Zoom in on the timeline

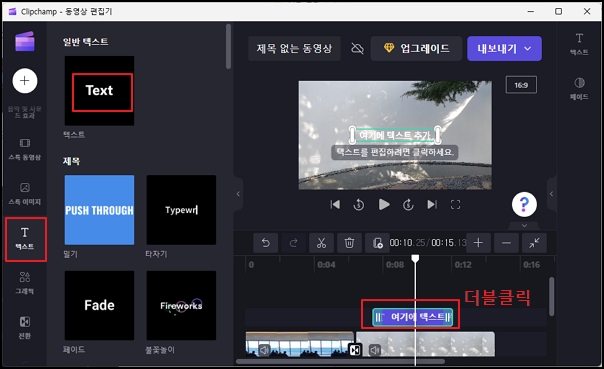[478, 243]
